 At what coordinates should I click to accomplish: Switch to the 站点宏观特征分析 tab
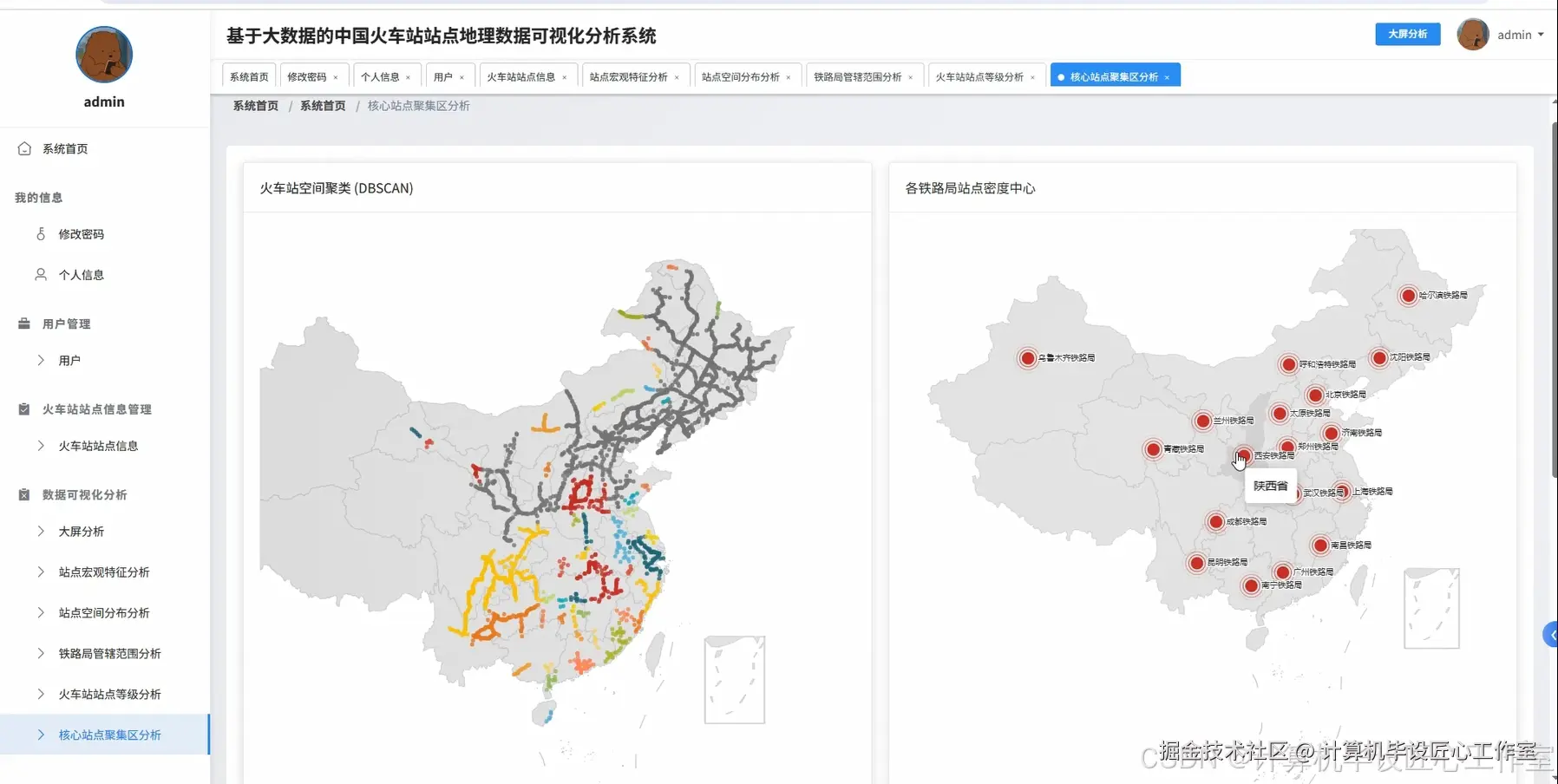(x=630, y=75)
